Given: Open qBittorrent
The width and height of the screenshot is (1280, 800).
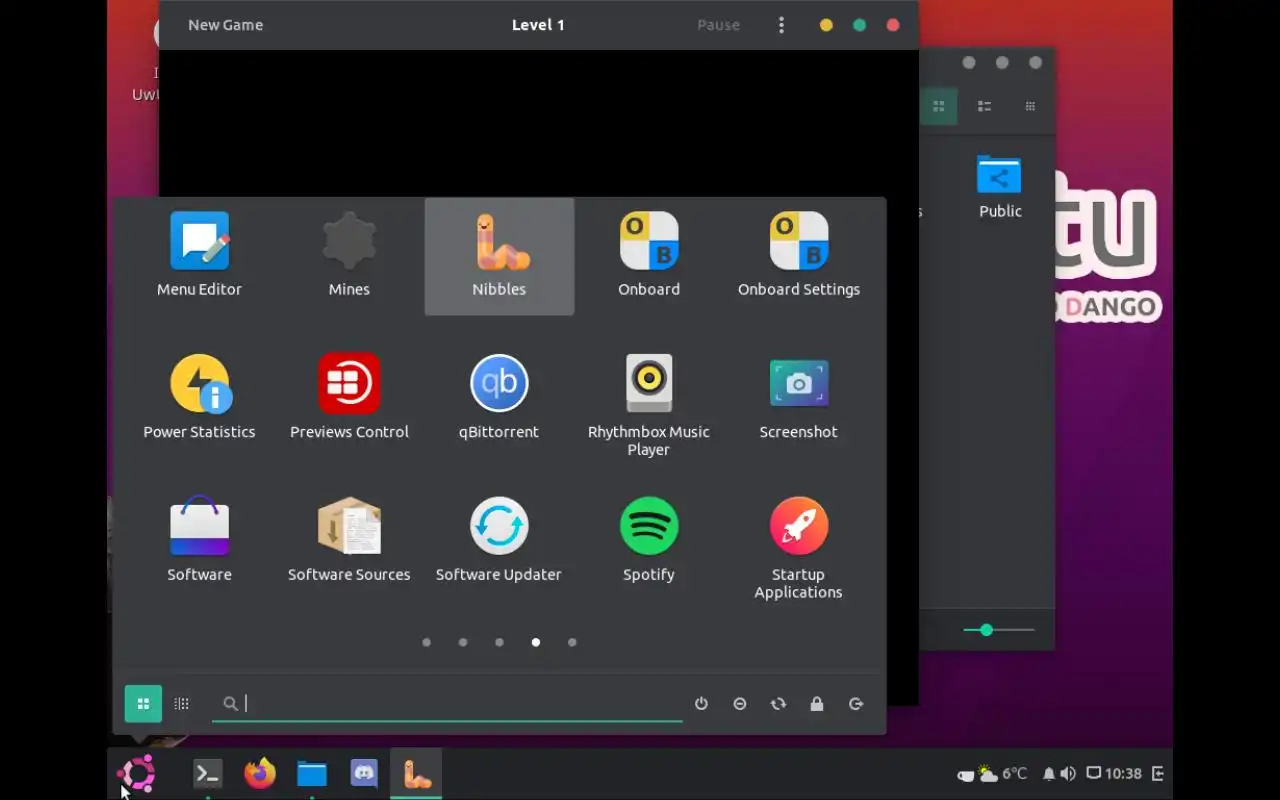Looking at the screenshot, I should pyautogui.click(x=499, y=397).
